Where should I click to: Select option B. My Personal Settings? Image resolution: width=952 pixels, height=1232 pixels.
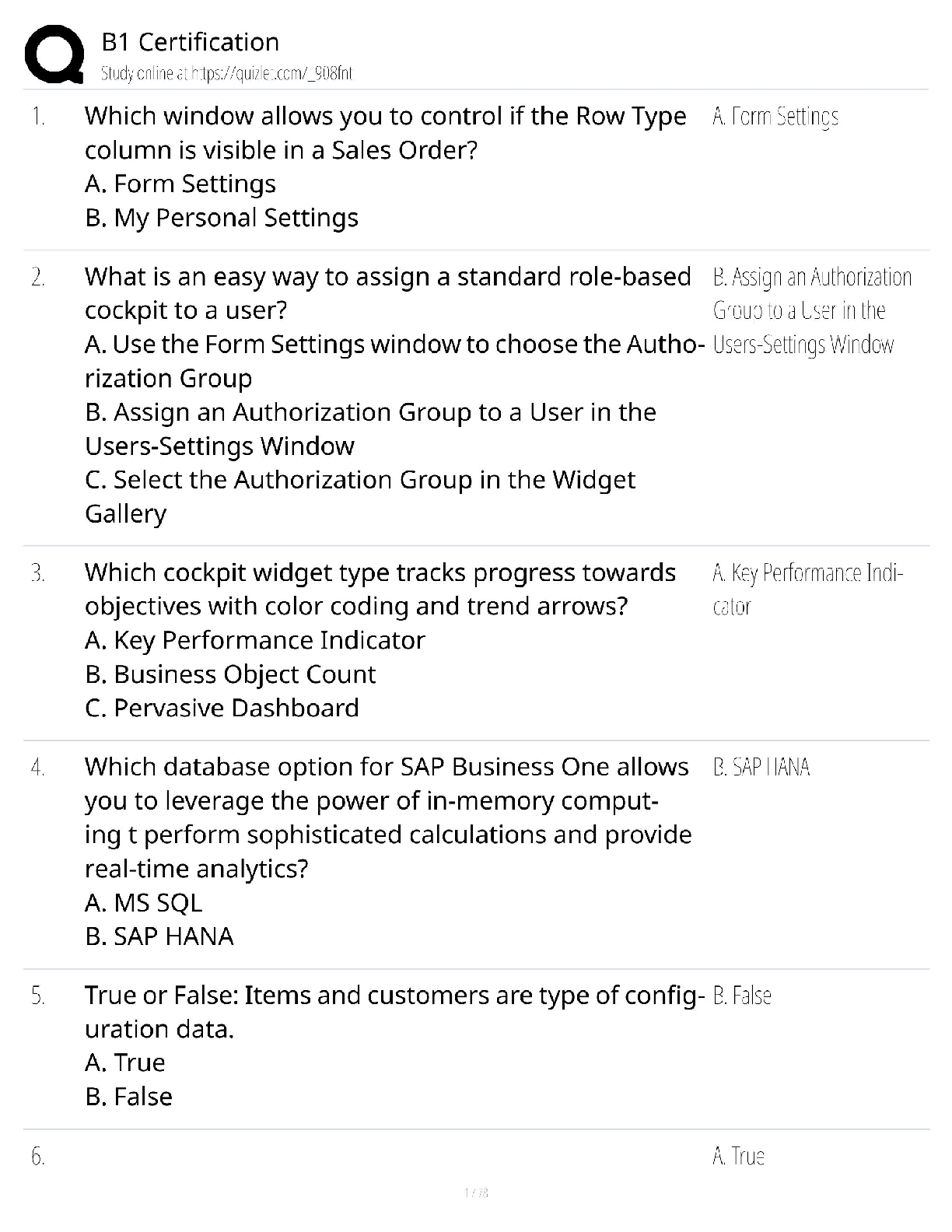(x=222, y=219)
